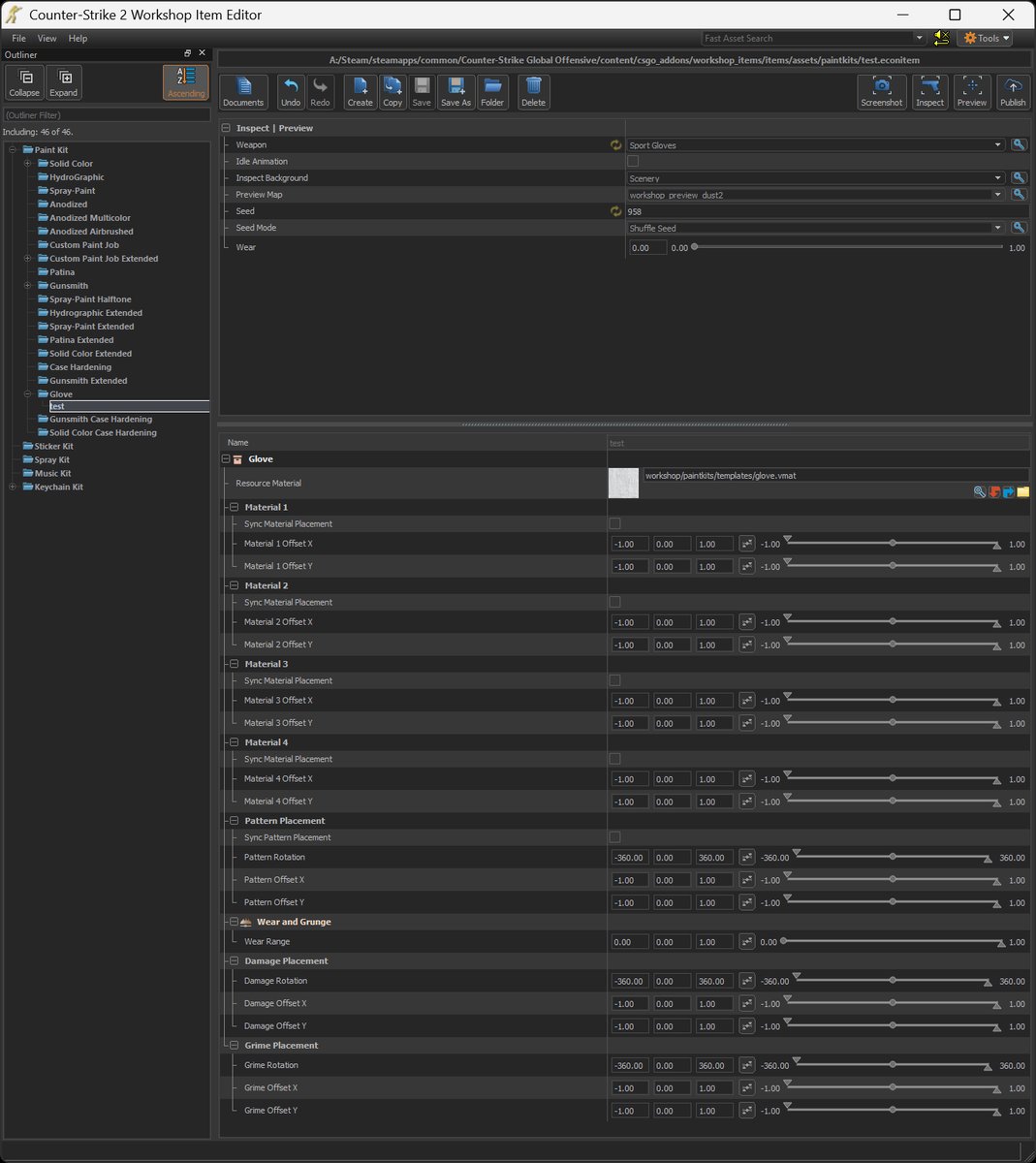Click the Inspect weapon icon

click(x=930, y=92)
